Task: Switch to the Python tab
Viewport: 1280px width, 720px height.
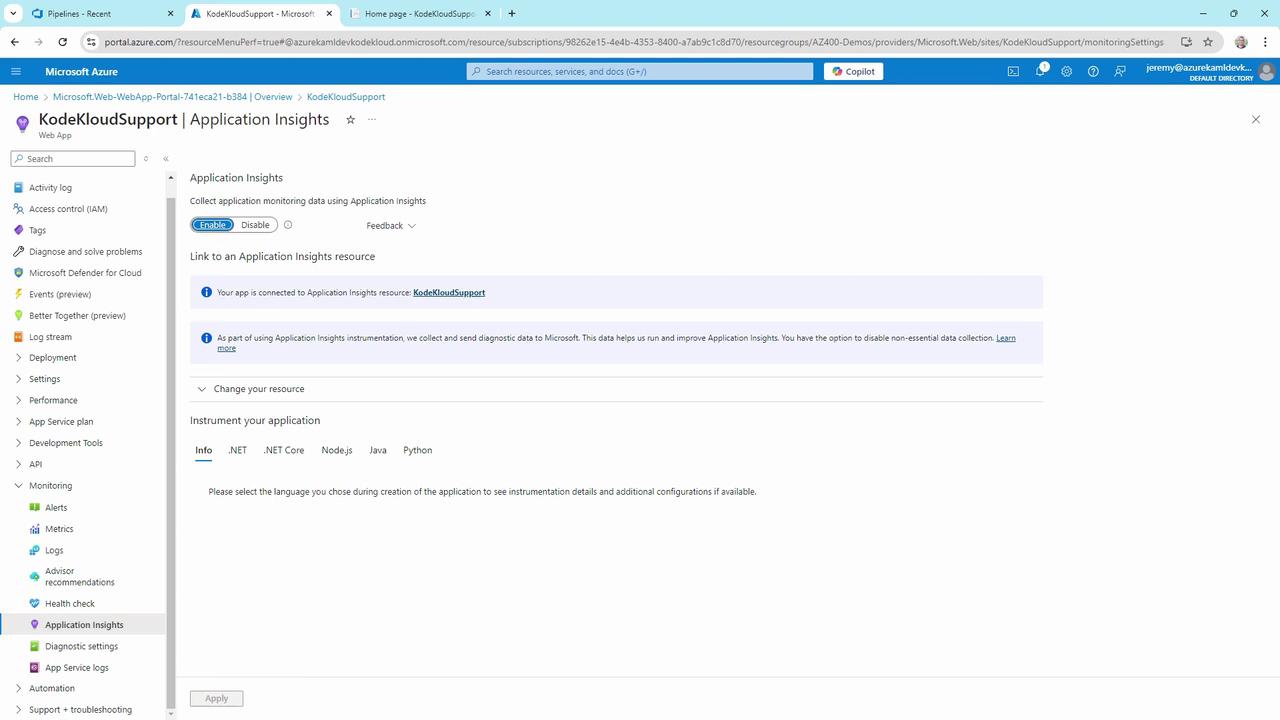Action: click(x=418, y=450)
